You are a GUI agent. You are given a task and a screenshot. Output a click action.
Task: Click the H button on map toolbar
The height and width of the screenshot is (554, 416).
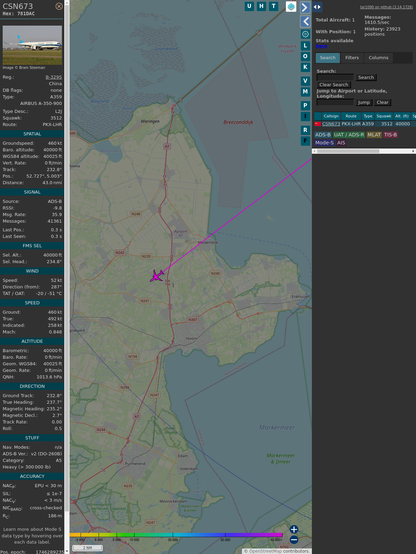pyautogui.click(x=261, y=6)
